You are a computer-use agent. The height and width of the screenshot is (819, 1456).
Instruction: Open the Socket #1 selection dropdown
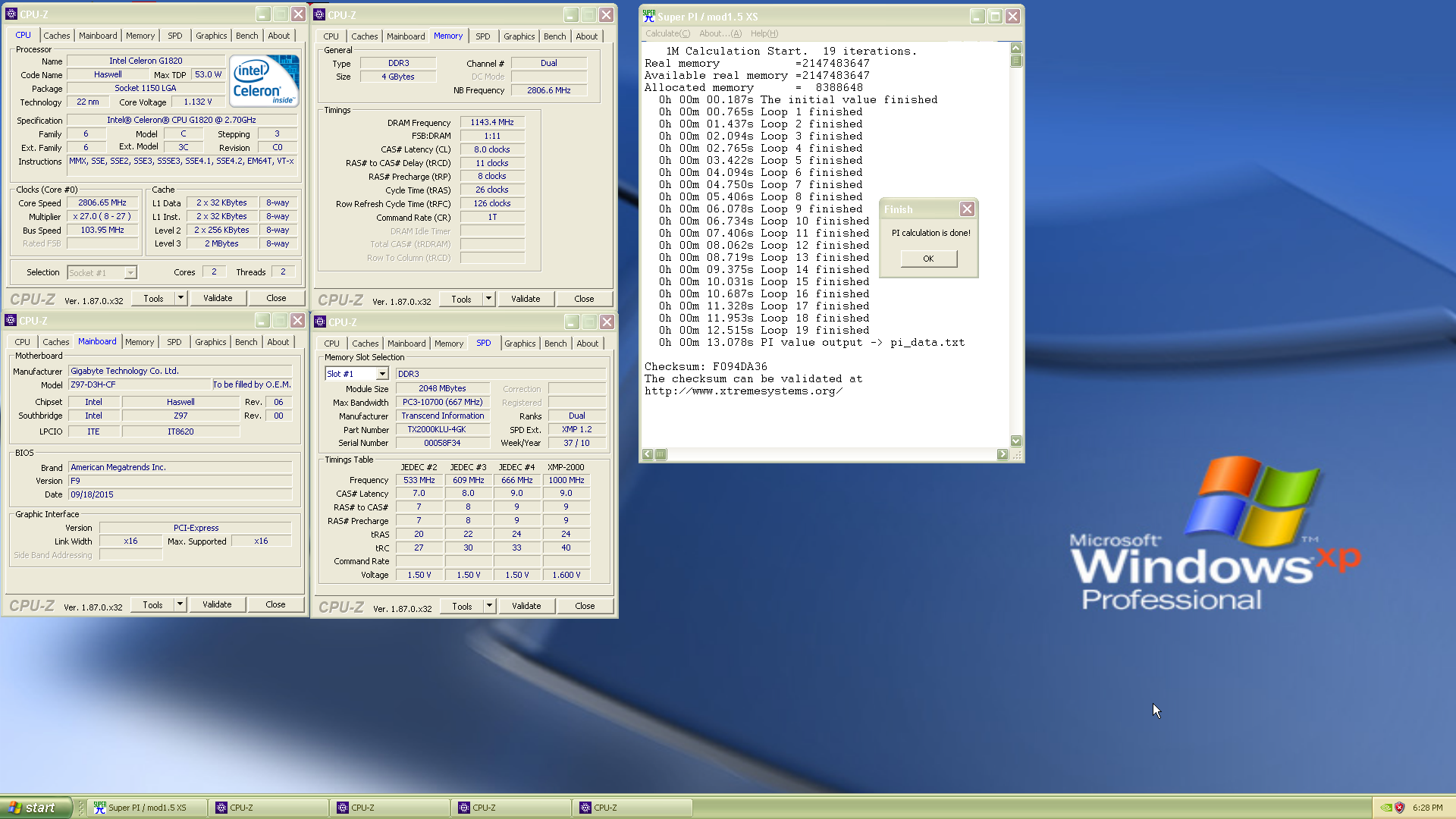(130, 273)
